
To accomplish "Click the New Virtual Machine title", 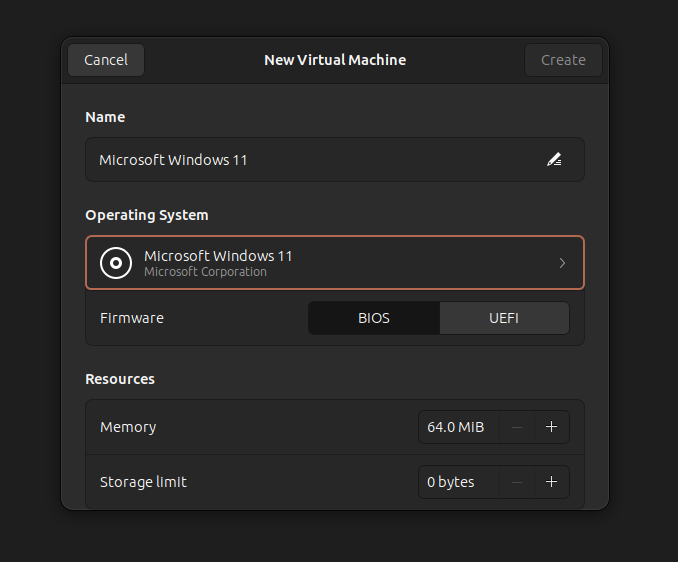I will click(335, 60).
